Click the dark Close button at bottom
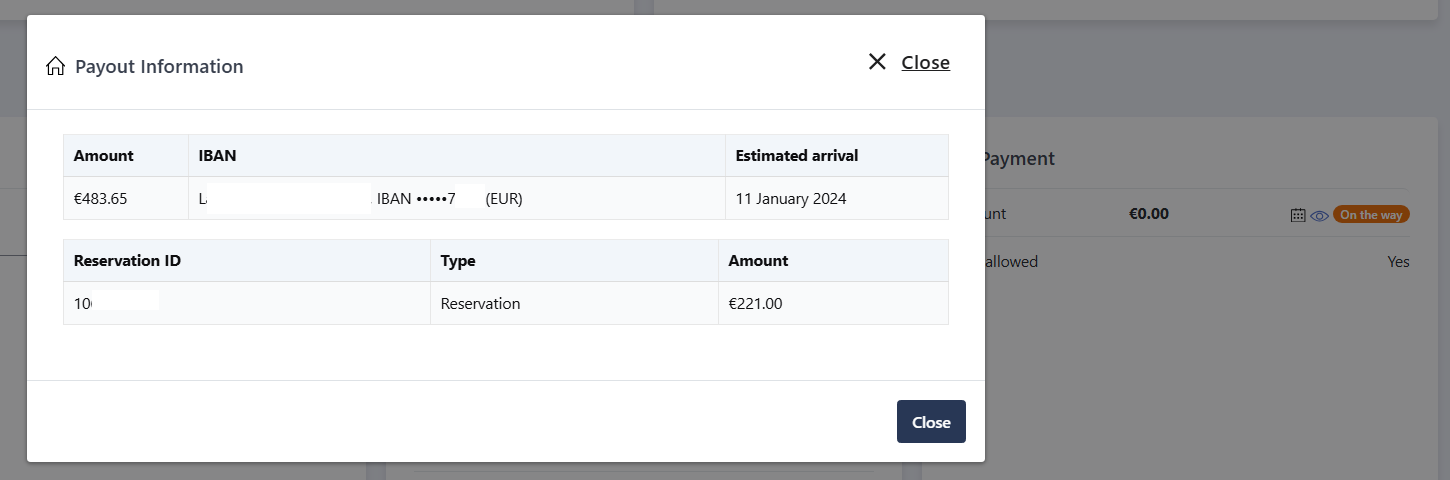Viewport: 1450px width, 480px height. click(x=931, y=422)
